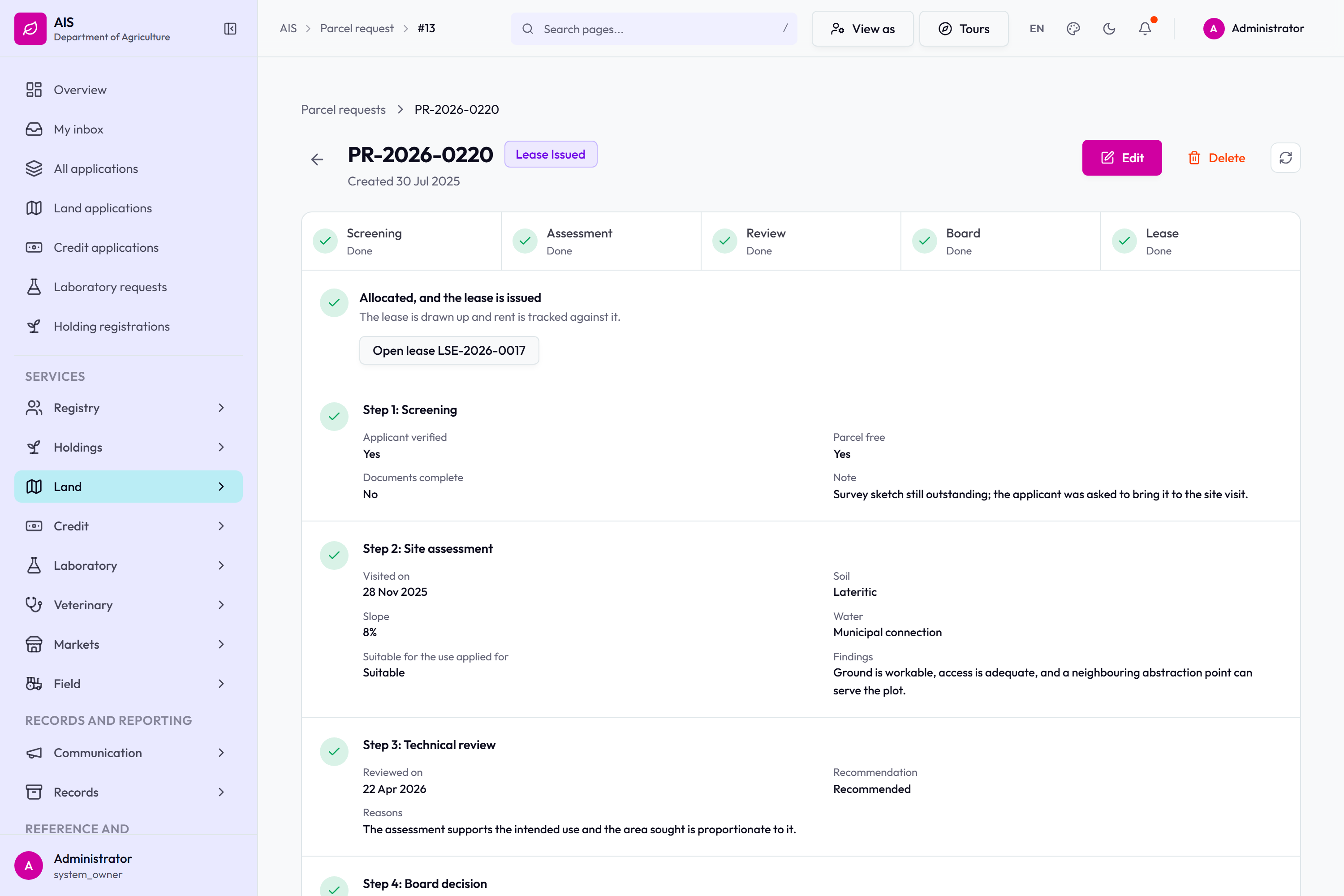Click the Lease Issued status badge
The height and width of the screenshot is (896, 1344).
(550, 154)
